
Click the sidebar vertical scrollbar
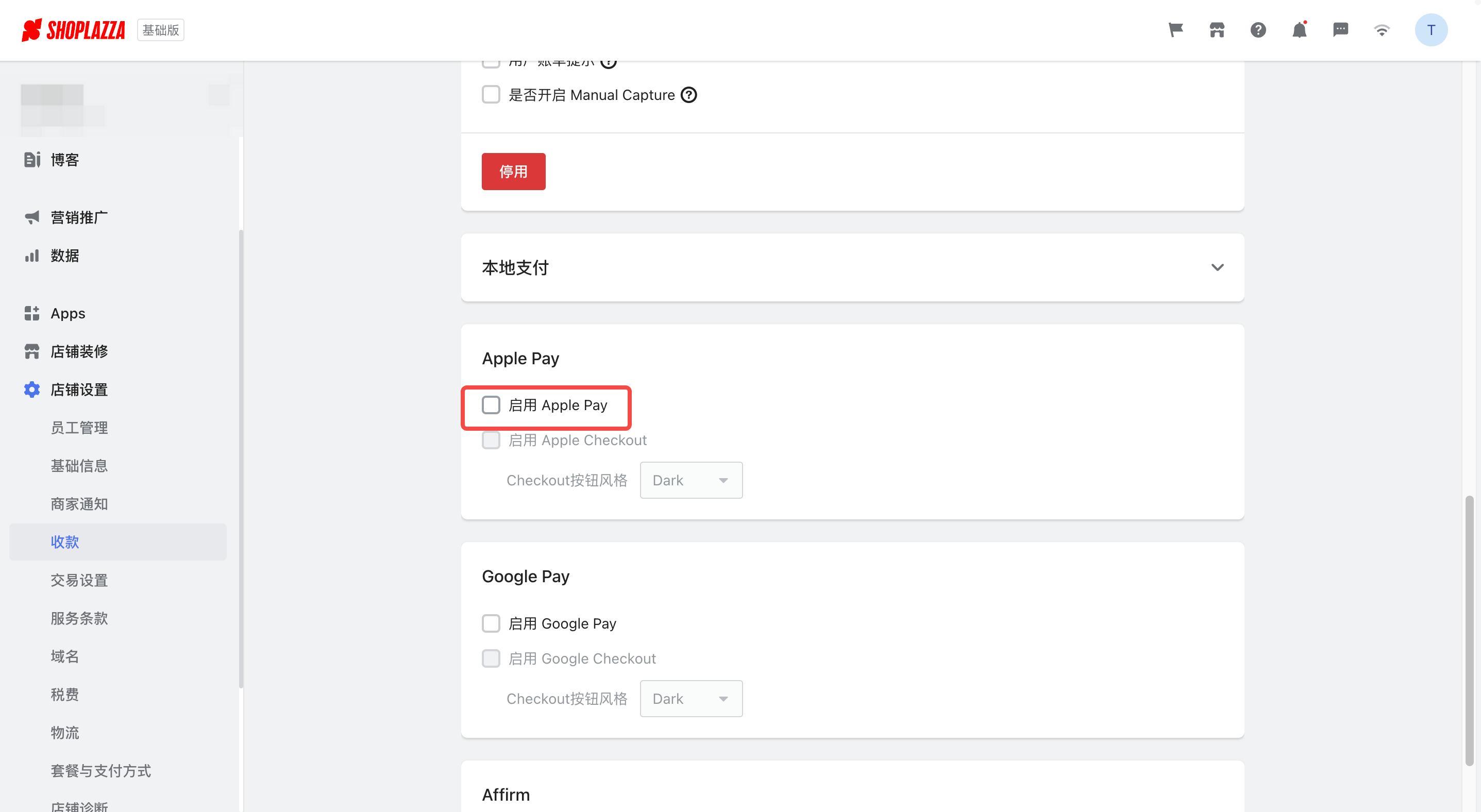click(x=241, y=459)
